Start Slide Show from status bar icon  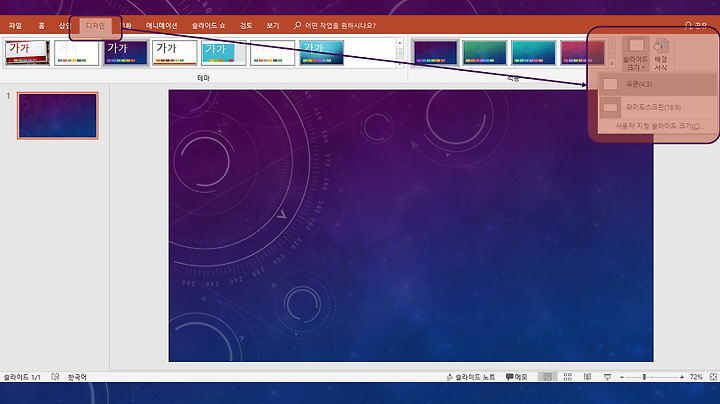click(607, 377)
